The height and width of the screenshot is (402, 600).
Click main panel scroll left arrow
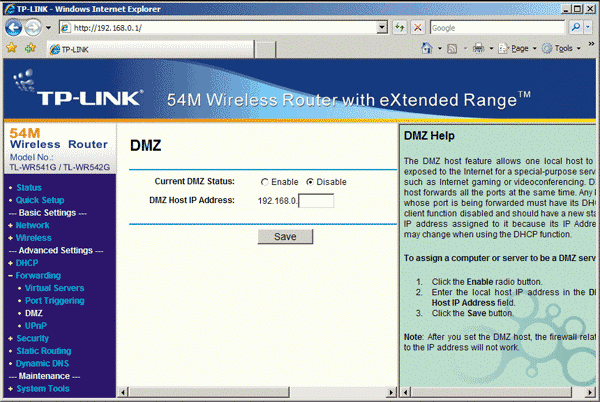[123, 392]
